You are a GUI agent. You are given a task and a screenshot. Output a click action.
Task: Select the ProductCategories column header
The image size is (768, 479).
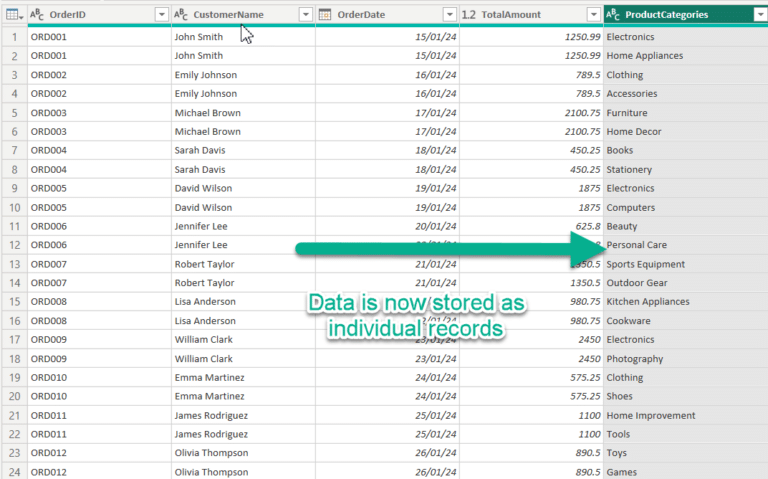point(680,14)
